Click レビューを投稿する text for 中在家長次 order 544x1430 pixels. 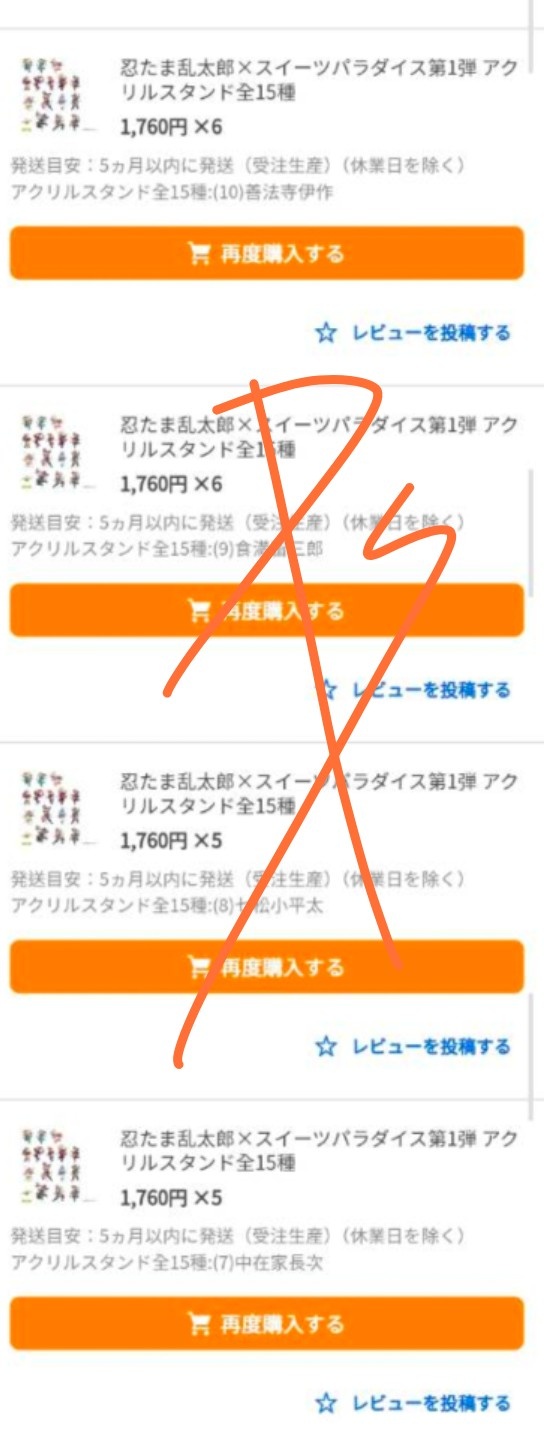point(431,1403)
